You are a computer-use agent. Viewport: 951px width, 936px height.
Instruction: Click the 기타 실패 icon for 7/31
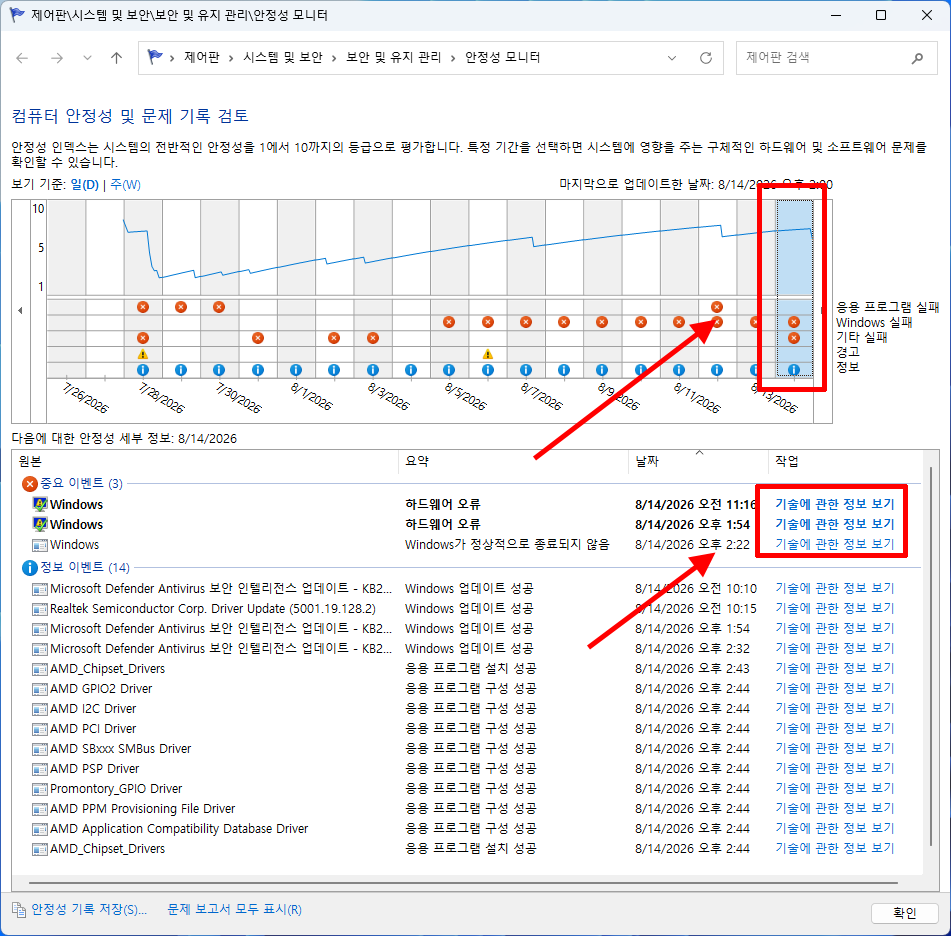[258, 338]
